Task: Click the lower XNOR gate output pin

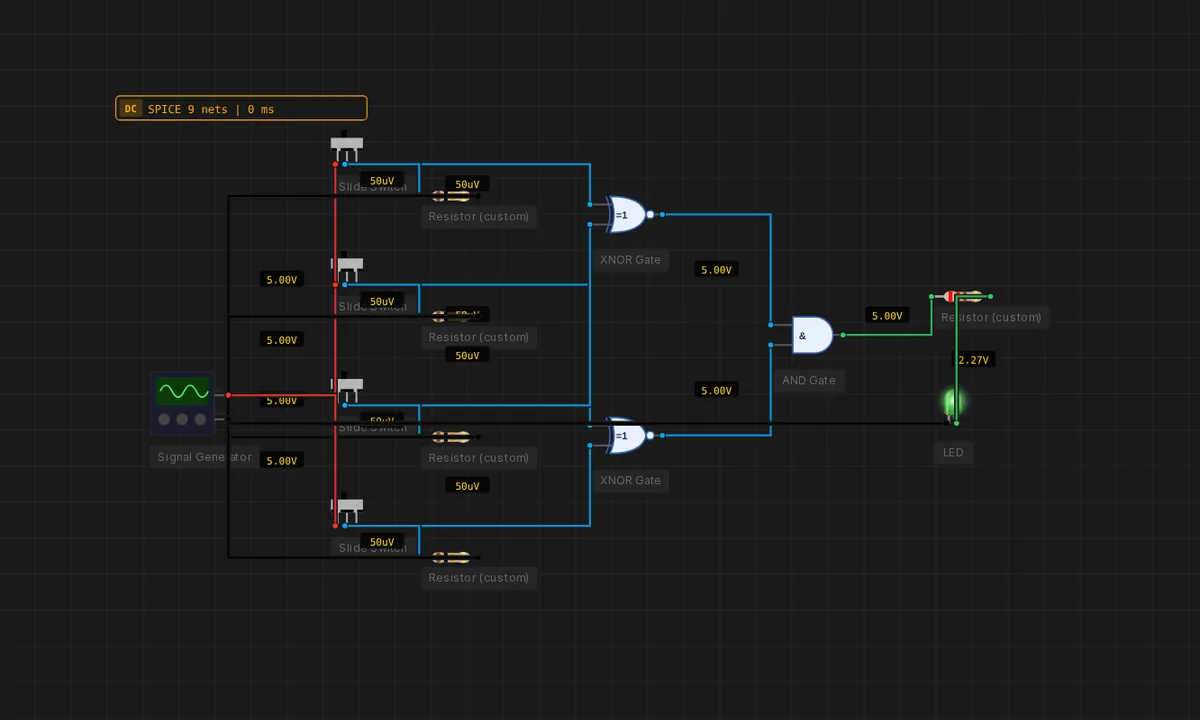Action: 660,435
